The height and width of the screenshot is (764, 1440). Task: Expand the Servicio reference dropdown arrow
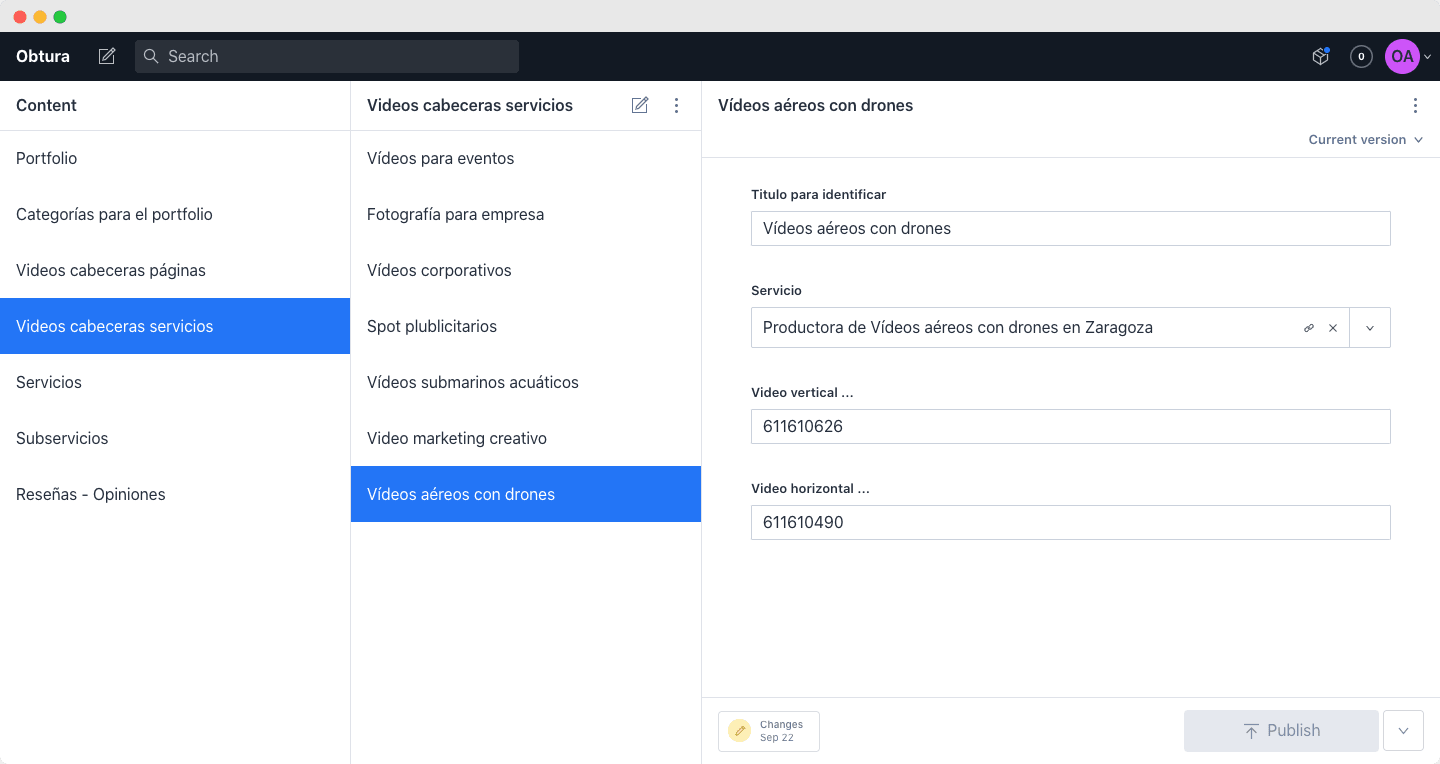pyautogui.click(x=1370, y=328)
